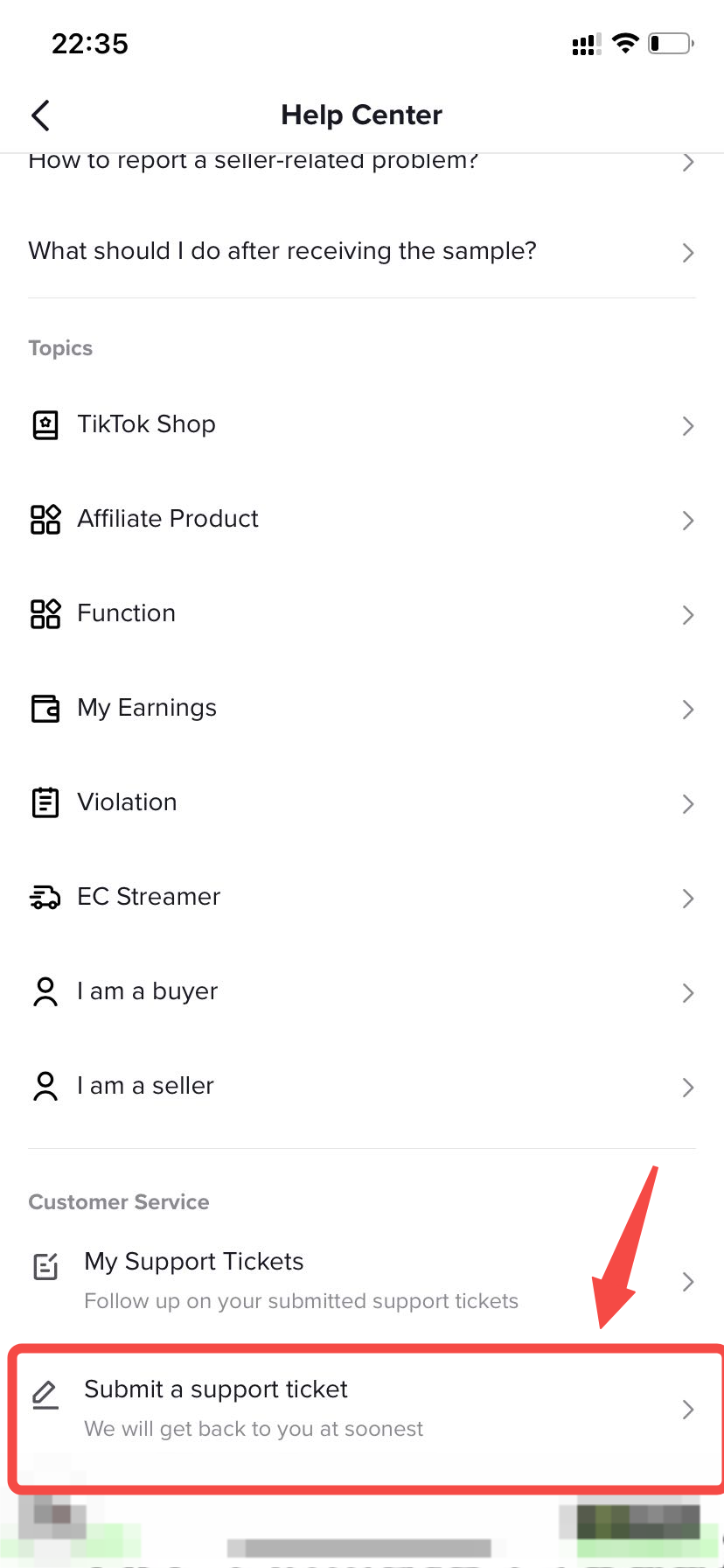Screen dimensions: 724x1568
Task: Open the Function topic
Action: pos(127,613)
